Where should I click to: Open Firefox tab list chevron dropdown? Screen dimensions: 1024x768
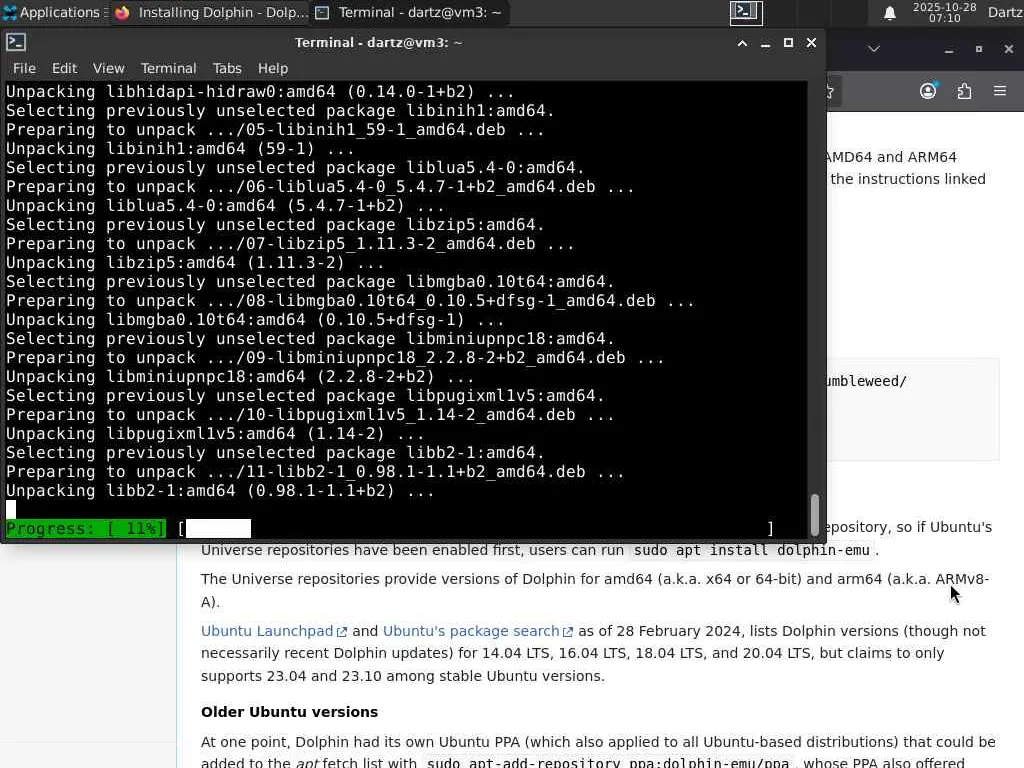click(x=874, y=49)
